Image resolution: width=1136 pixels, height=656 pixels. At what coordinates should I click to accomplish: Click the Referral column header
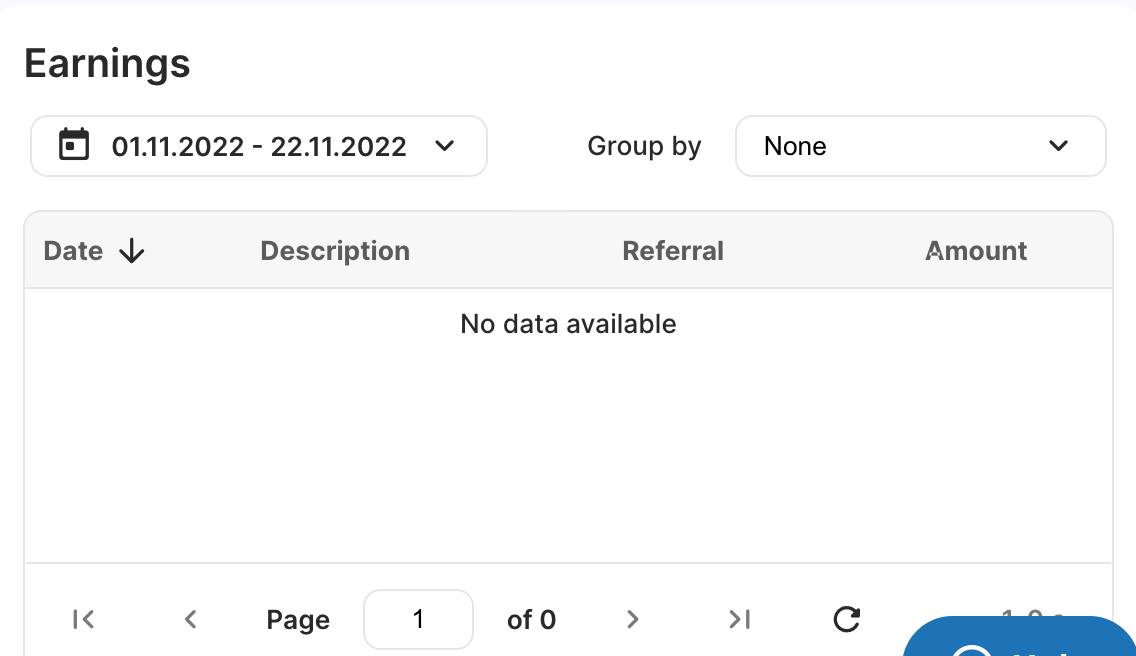(x=673, y=251)
